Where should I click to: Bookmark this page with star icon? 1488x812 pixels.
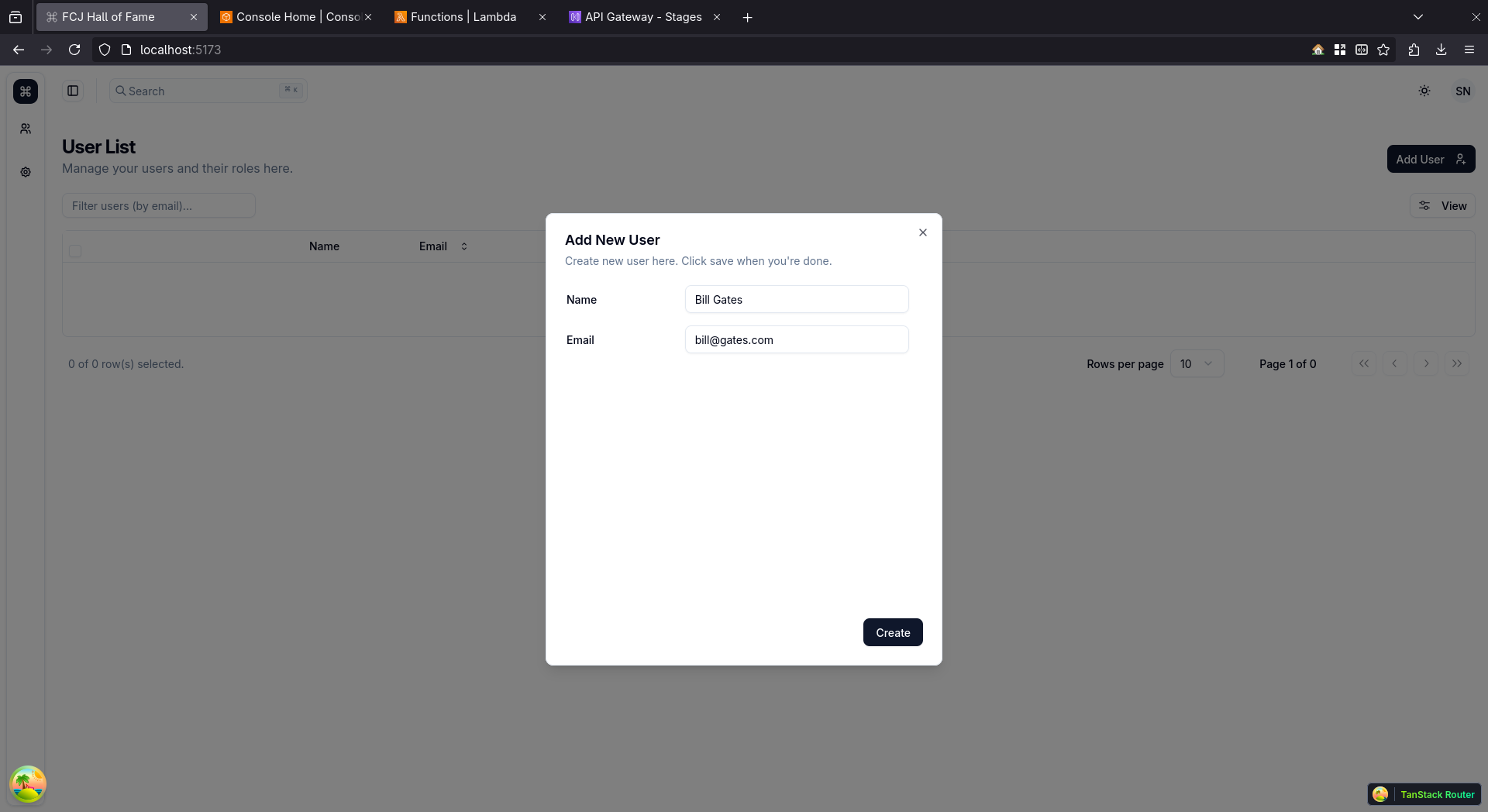click(x=1383, y=50)
